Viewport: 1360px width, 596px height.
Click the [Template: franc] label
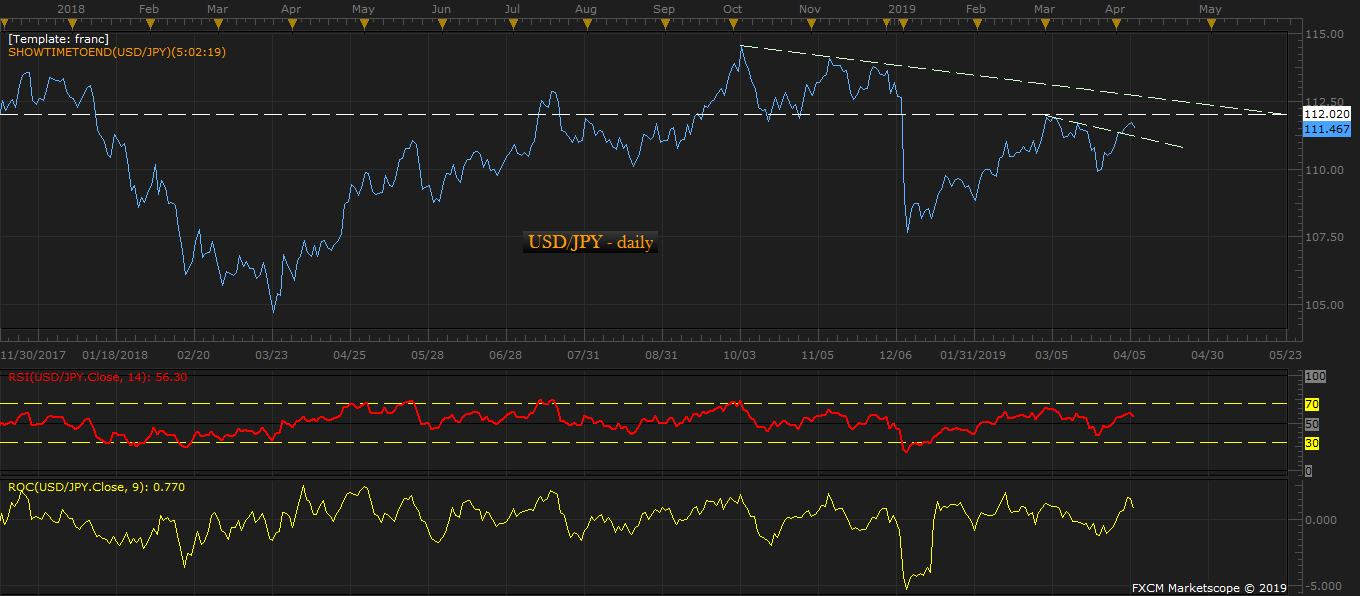[58, 39]
